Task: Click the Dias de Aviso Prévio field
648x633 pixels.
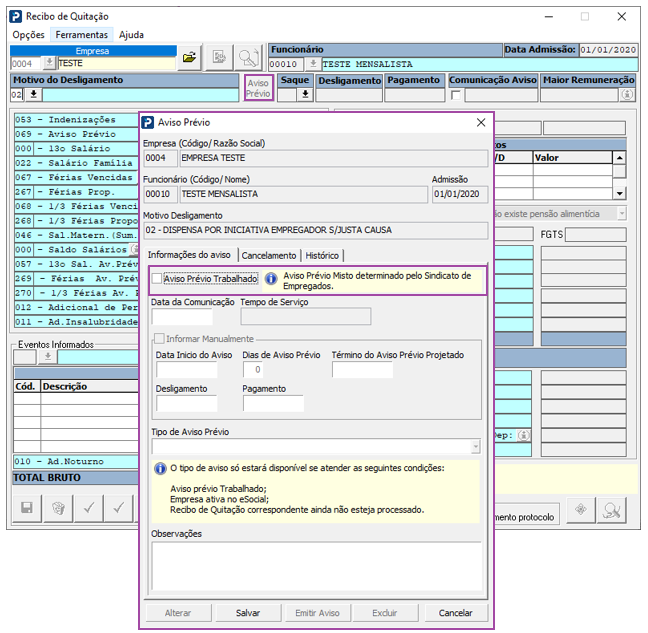Action: click(253, 369)
